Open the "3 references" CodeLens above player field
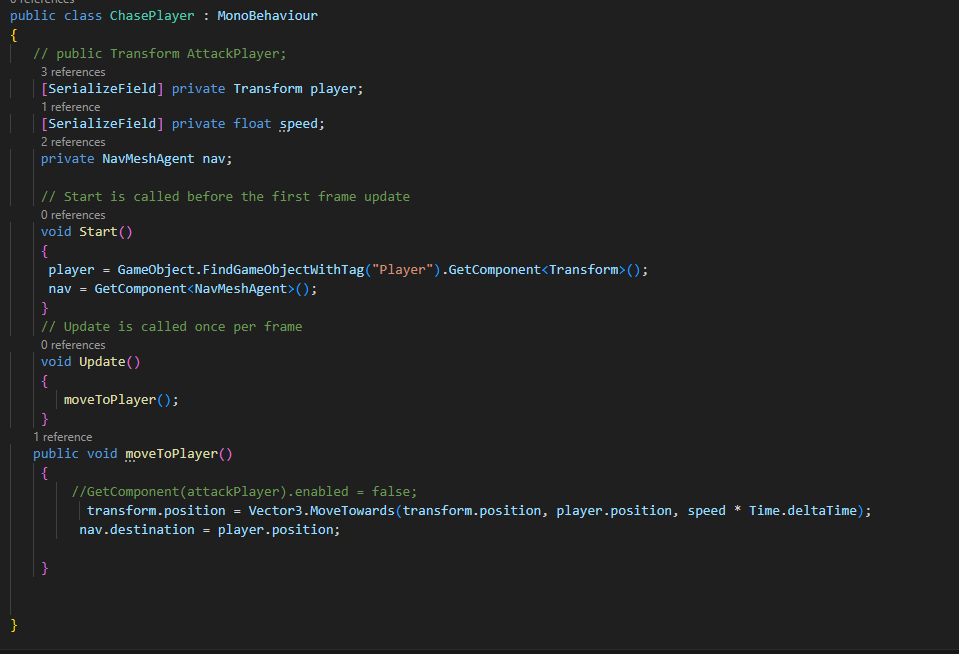This screenshot has width=959, height=654. click(x=73, y=72)
